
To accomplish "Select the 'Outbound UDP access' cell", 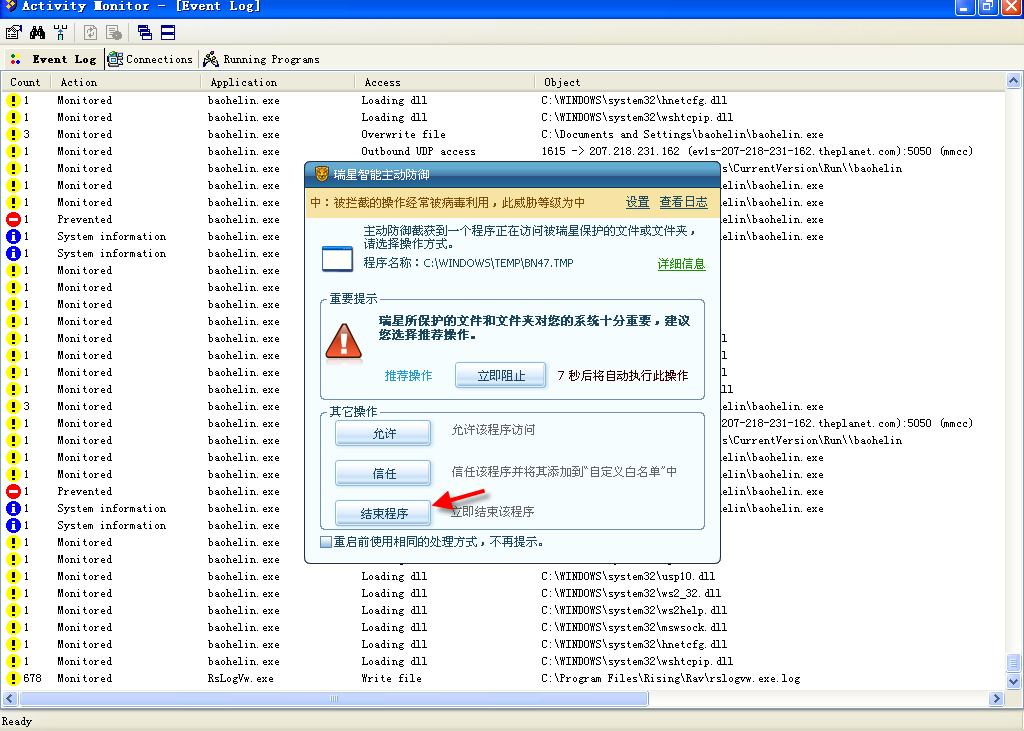I will [x=419, y=152].
